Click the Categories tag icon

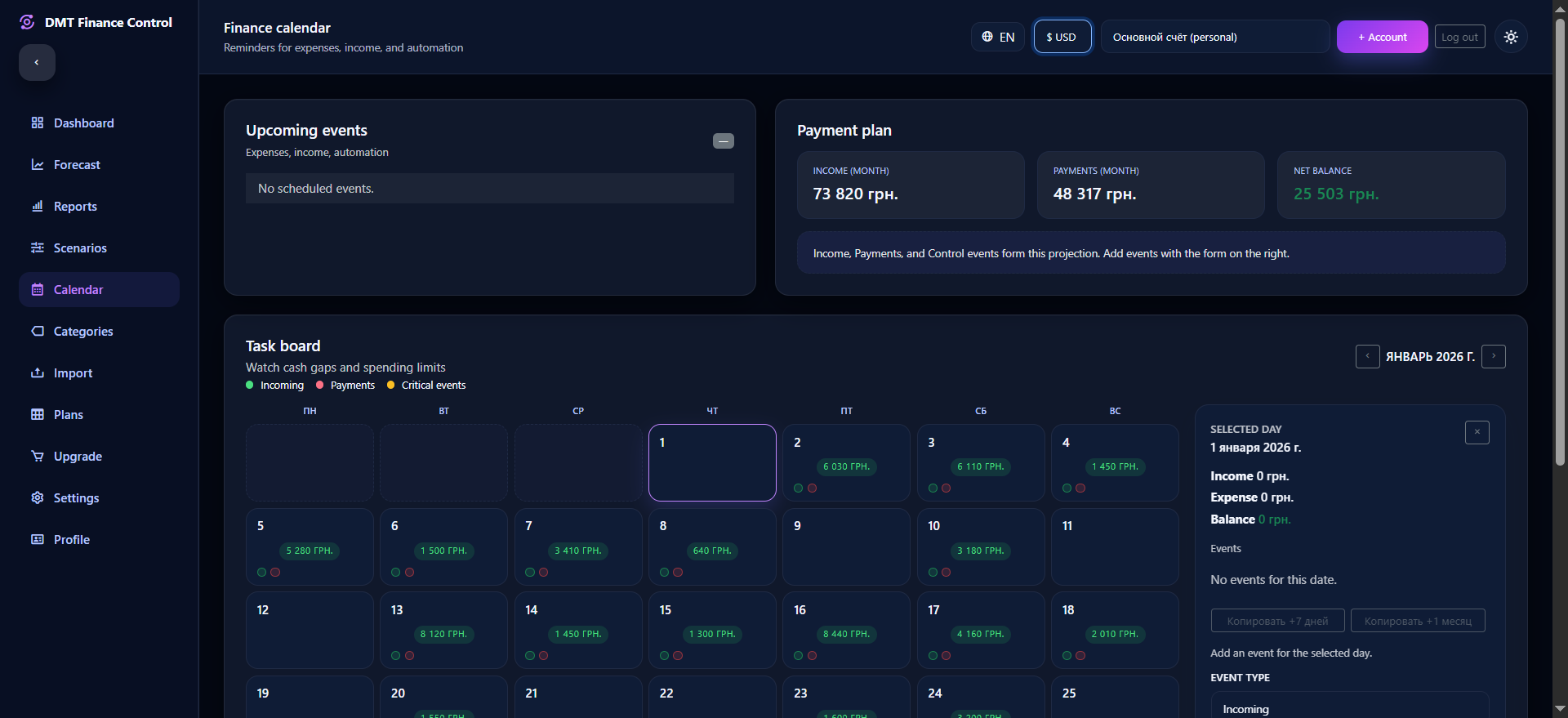pyautogui.click(x=38, y=331)
